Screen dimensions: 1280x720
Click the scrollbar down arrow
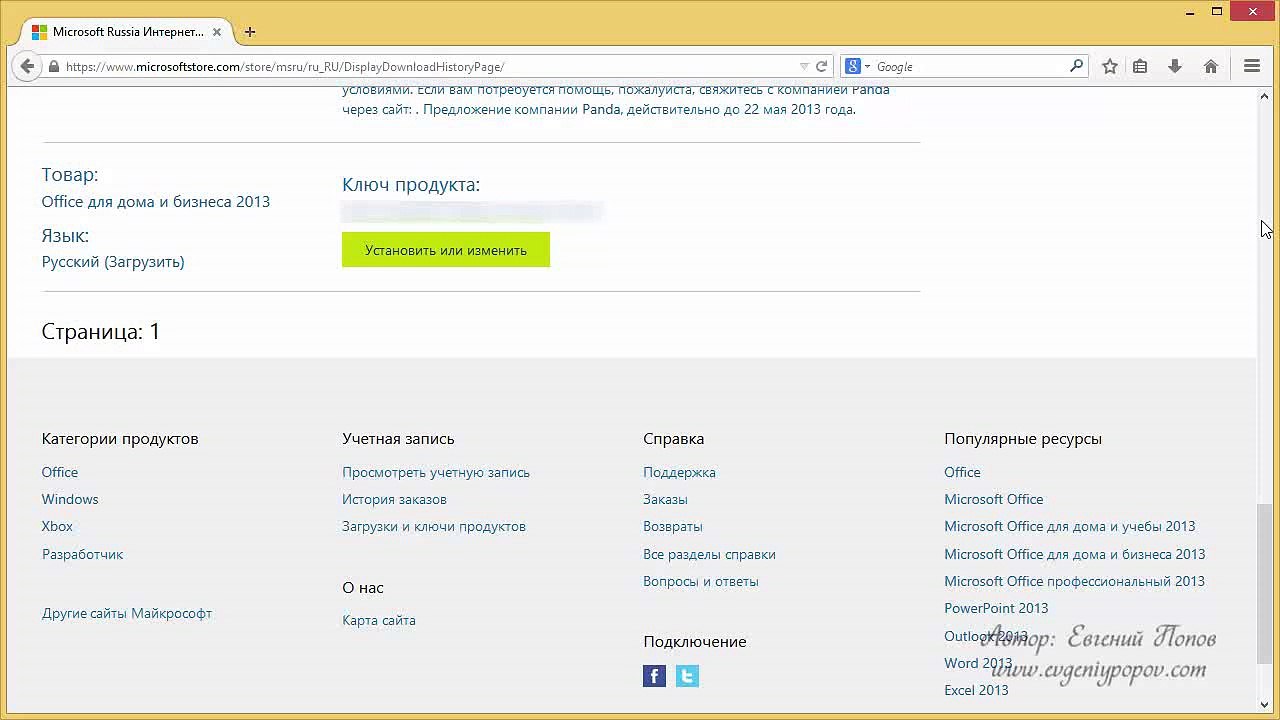1266,705
